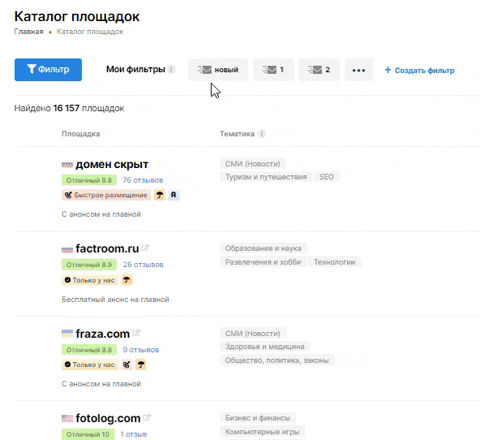Select saved filter number 1

click(273, 70)
